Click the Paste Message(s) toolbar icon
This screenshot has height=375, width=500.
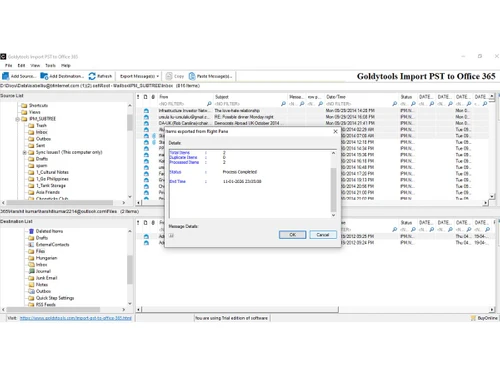[192, 76]
